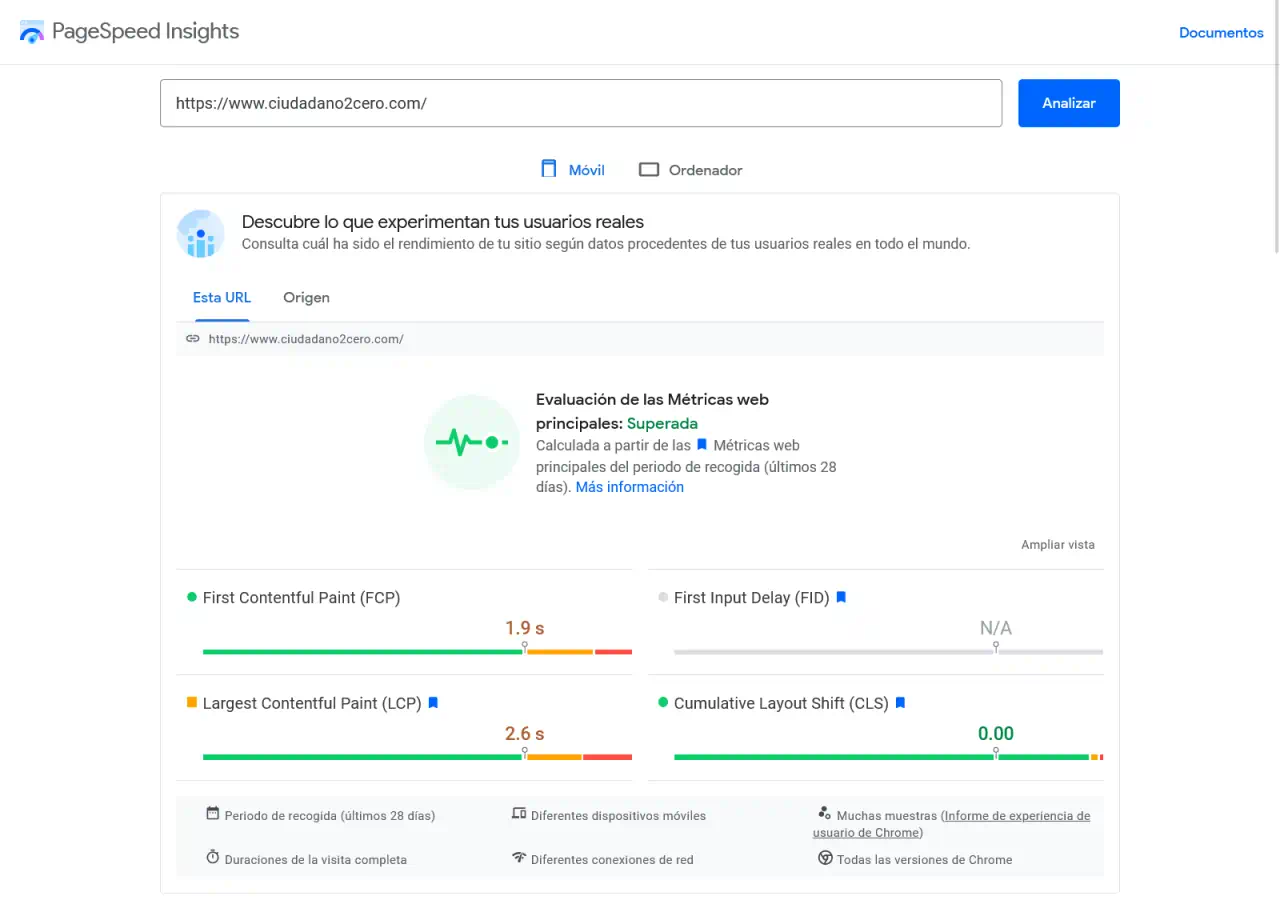Open Cumulative Layout Shift (CLS) metric
1280x900 pixels.
click(781, 704)
